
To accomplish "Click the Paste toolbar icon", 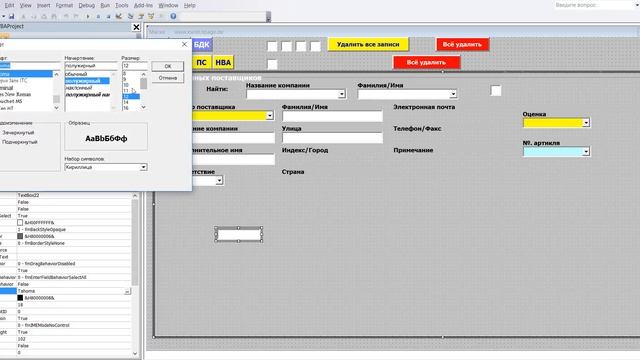I will pyautogui.click(x=44, y=16).
